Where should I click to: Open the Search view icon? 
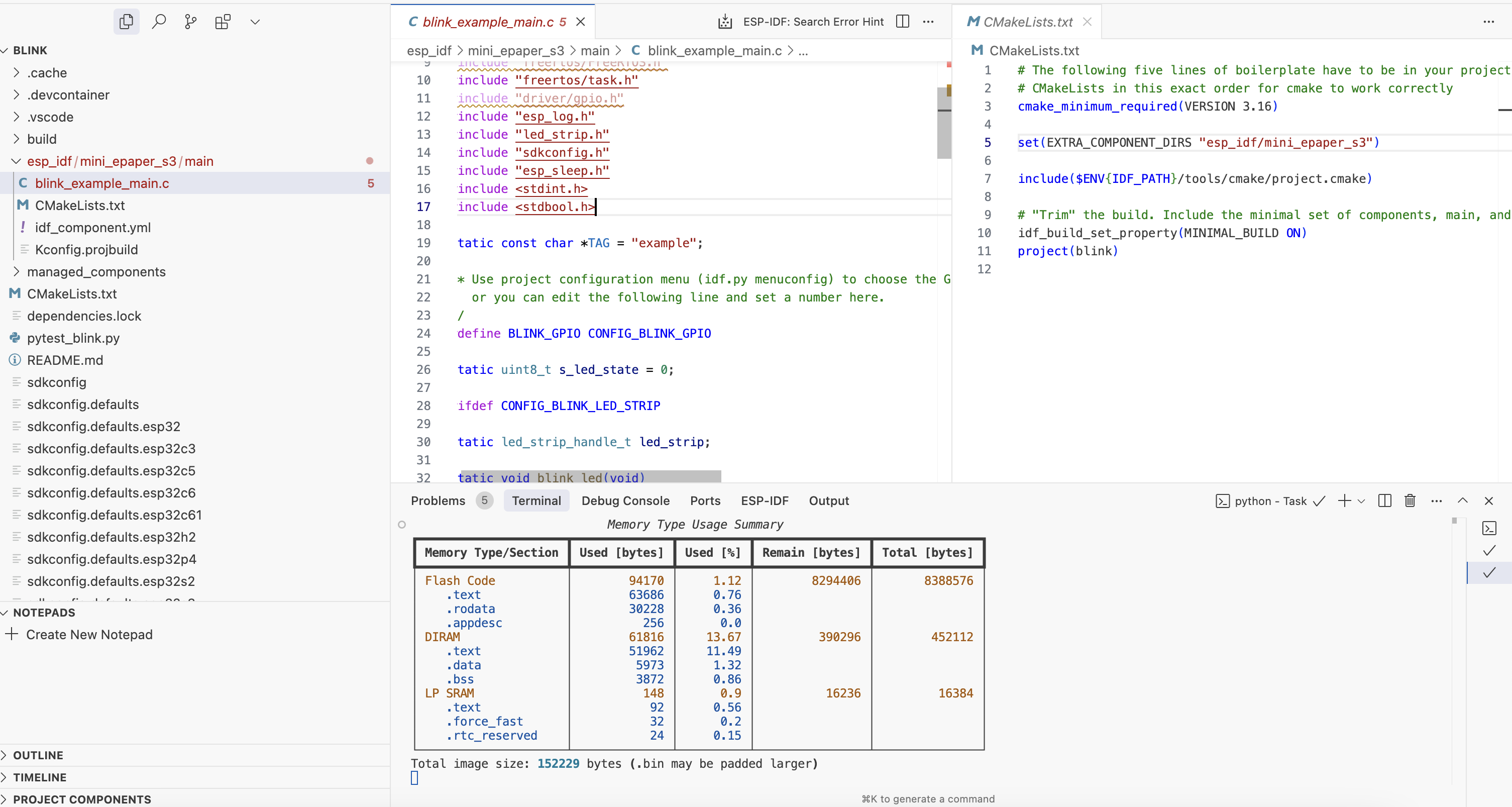click(158, 22)
